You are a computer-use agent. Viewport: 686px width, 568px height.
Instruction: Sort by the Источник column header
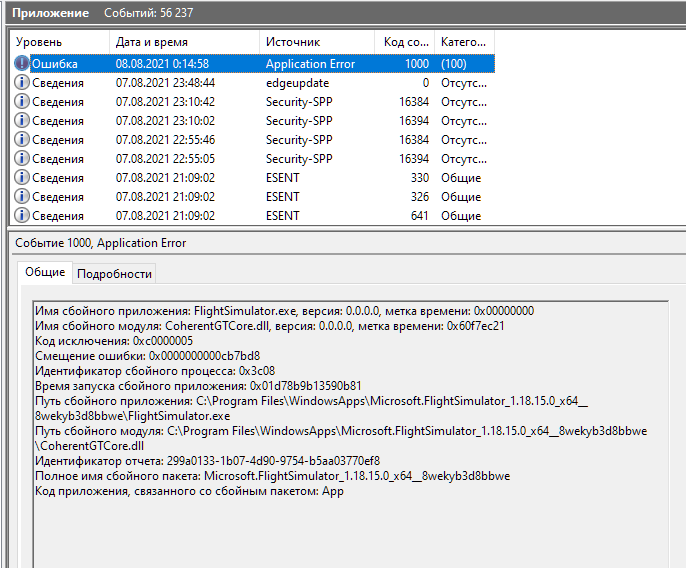coord(317,42)
